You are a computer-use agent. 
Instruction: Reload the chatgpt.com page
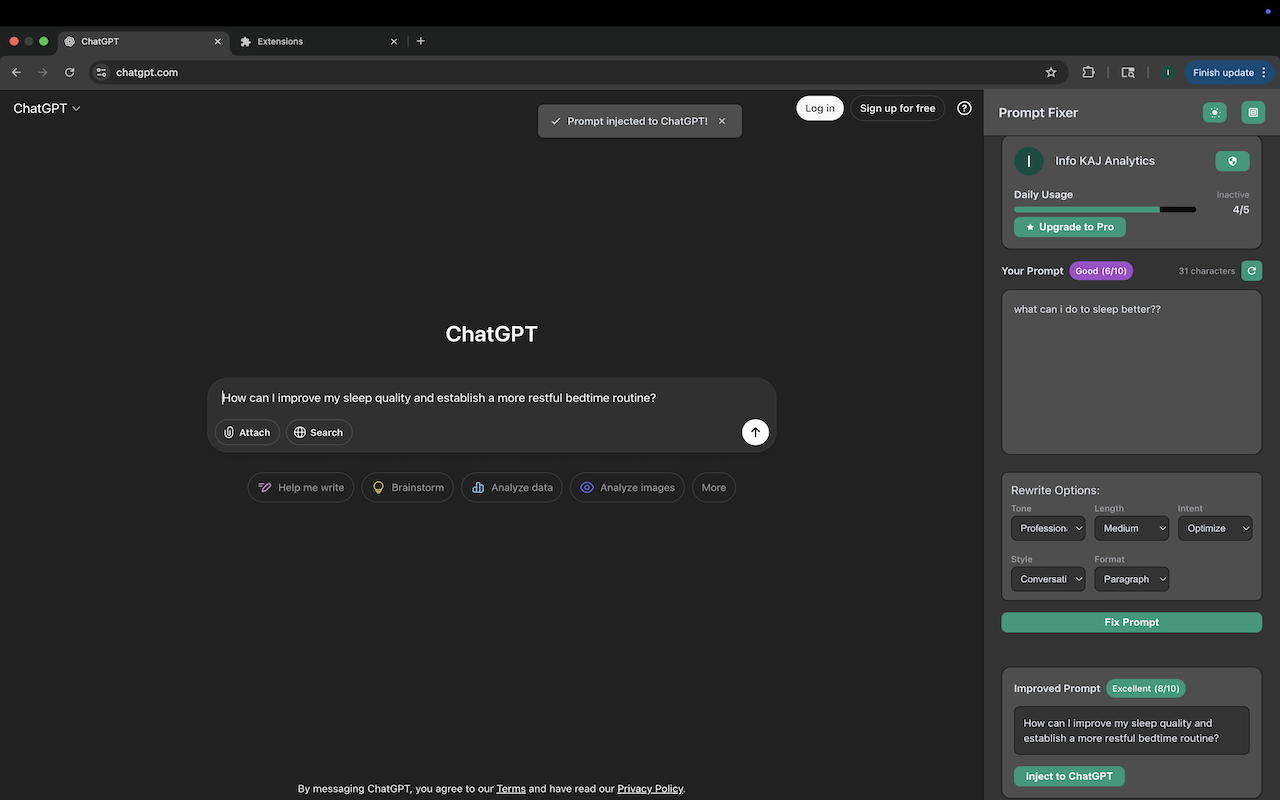[x=69, y=72]
